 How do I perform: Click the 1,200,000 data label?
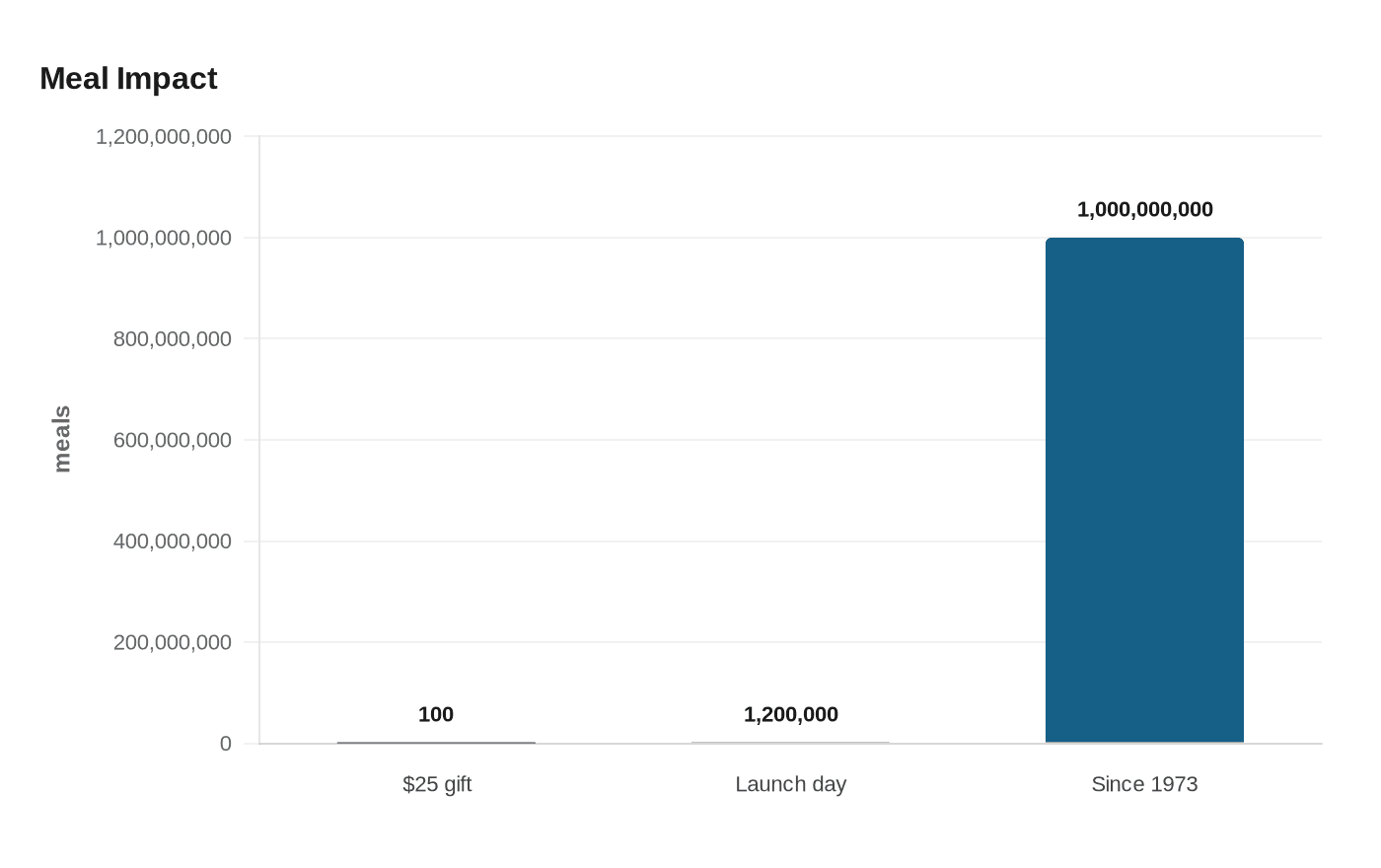pos(790,714)
